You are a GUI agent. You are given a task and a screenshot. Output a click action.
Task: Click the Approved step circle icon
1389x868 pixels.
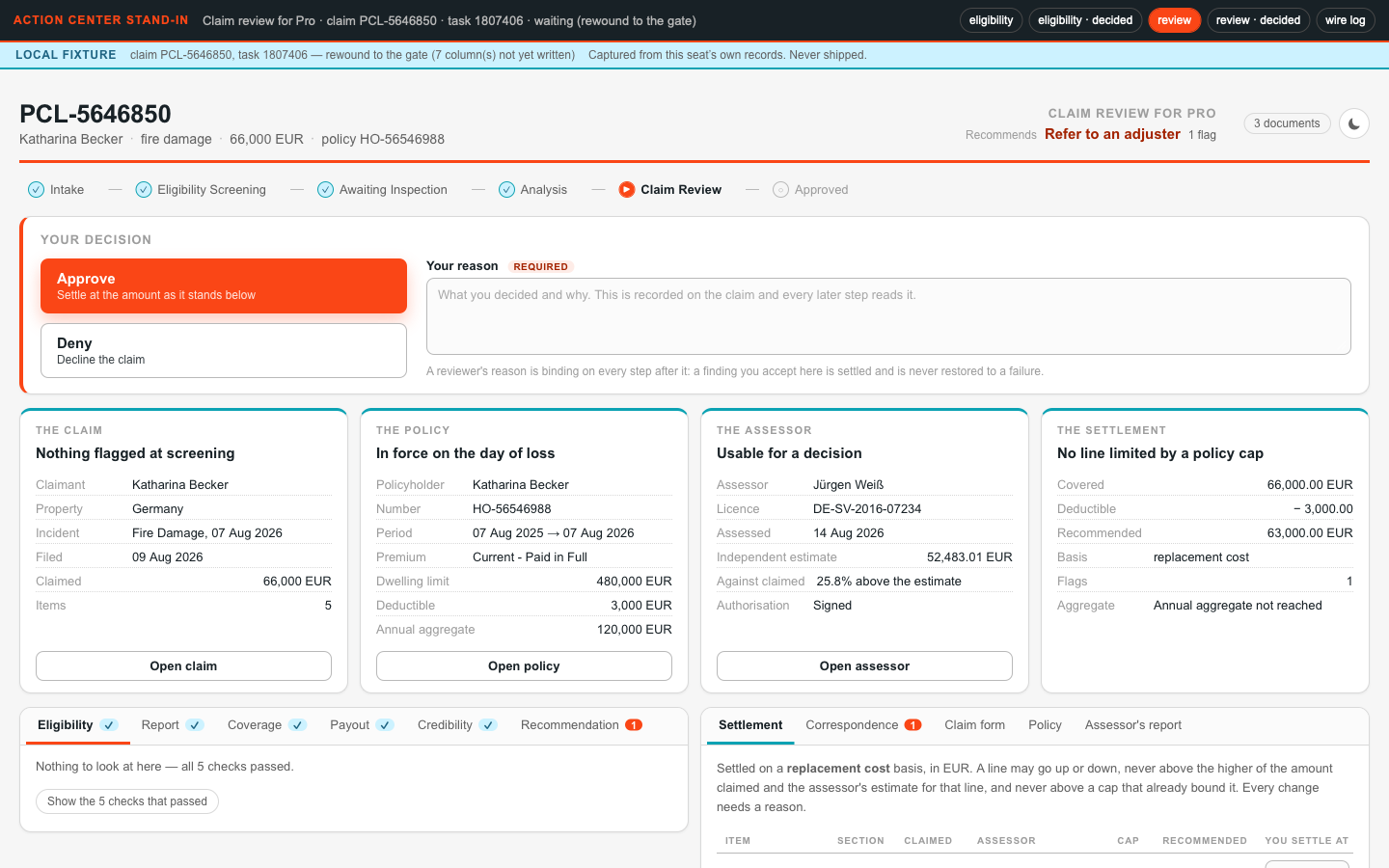coord(780,190)
